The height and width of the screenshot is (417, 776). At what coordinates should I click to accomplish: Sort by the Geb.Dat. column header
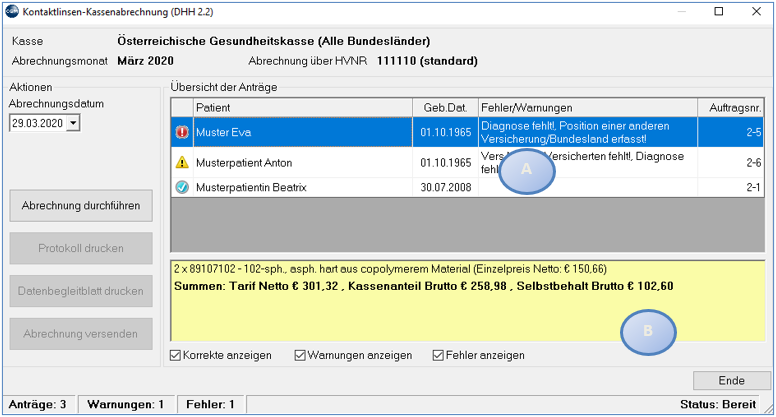point(445,107)
